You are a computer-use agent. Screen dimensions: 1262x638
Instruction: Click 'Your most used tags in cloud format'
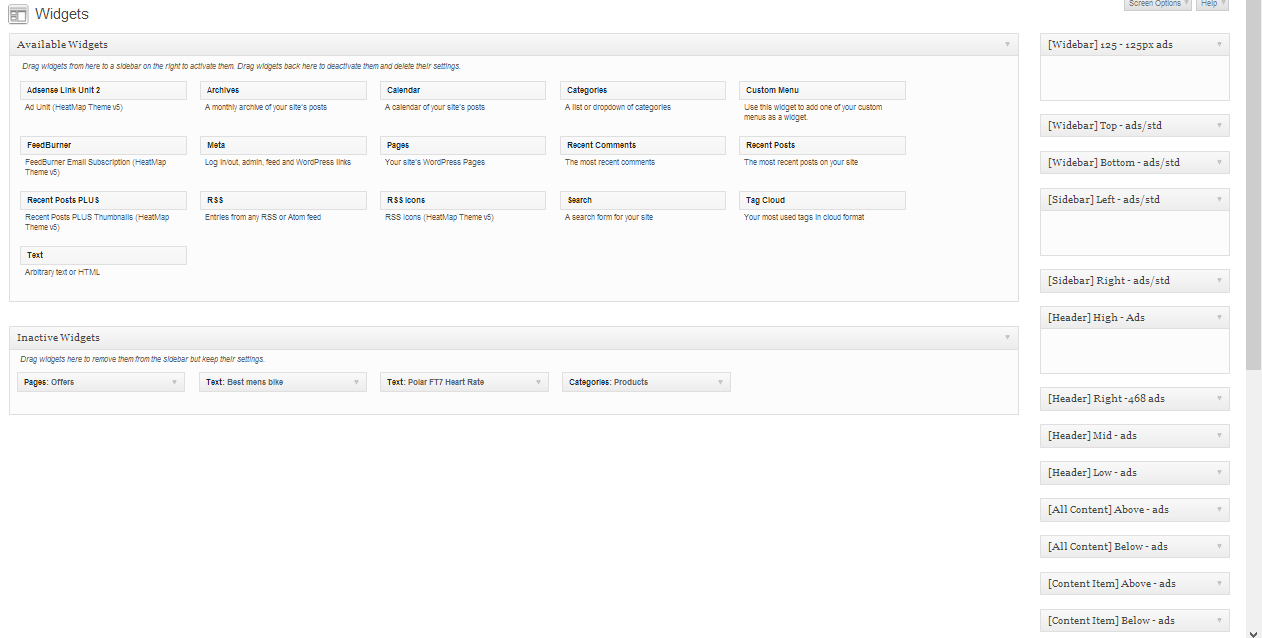804,218
